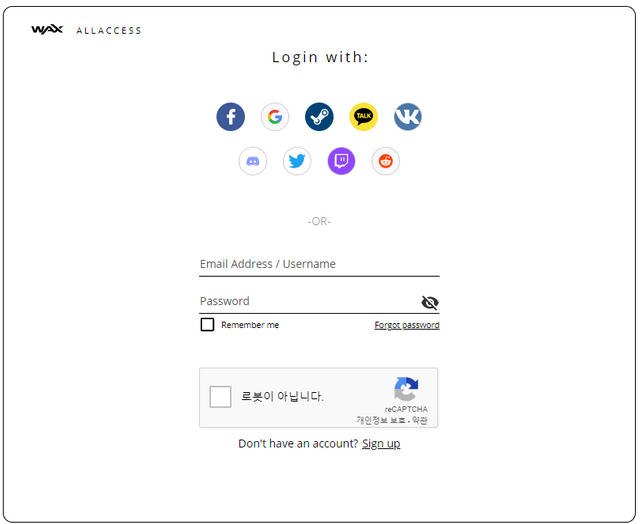Open the reCAPTCHA terms link 약관
Image resolution: width=640 pixels, height=524 pixels.
click(x=420, y=420)
